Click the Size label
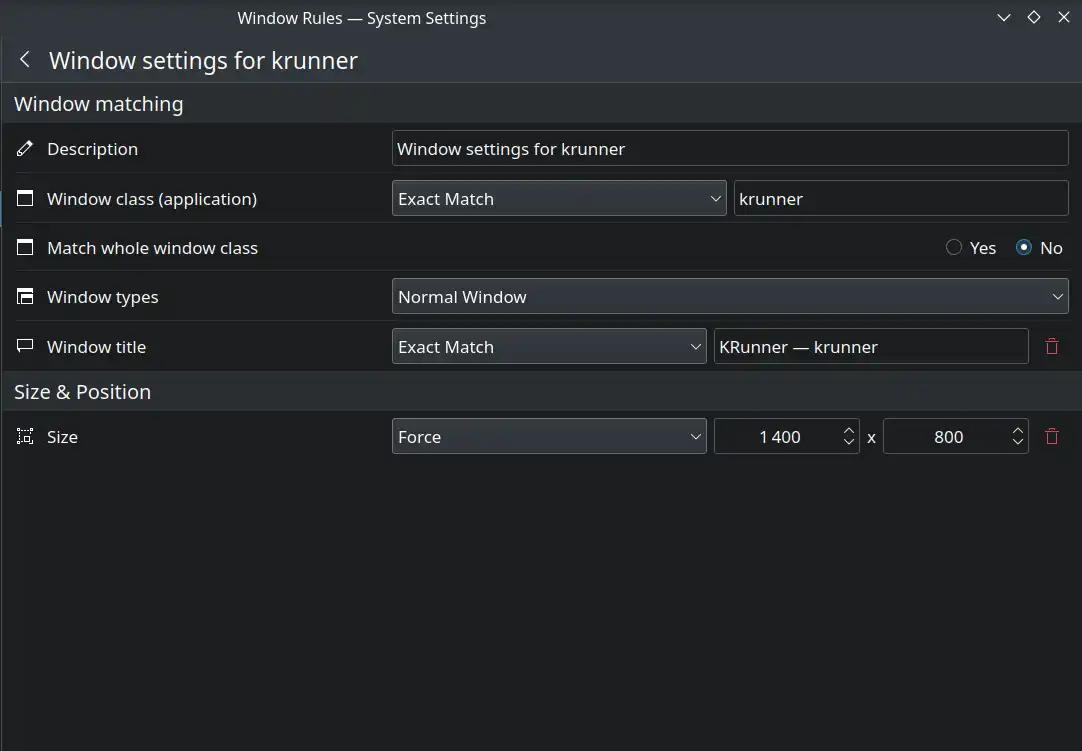 (62, 437)
